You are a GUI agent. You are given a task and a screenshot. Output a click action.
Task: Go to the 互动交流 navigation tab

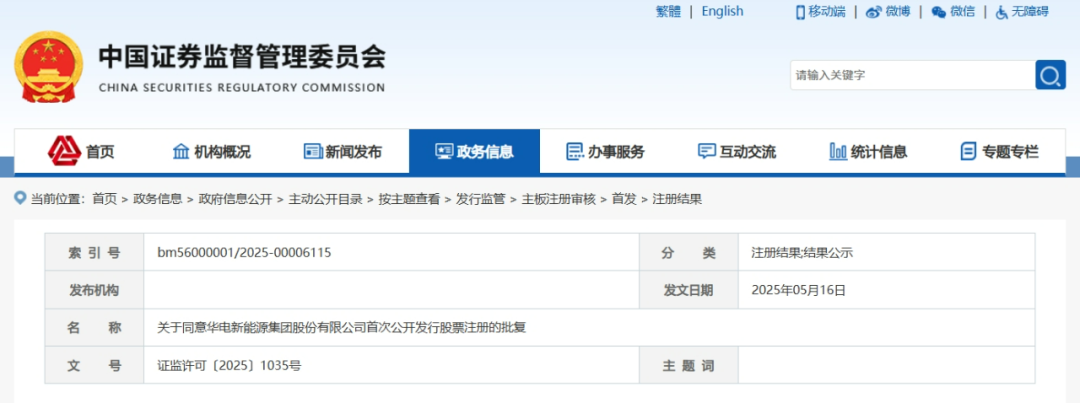point(736,152)
